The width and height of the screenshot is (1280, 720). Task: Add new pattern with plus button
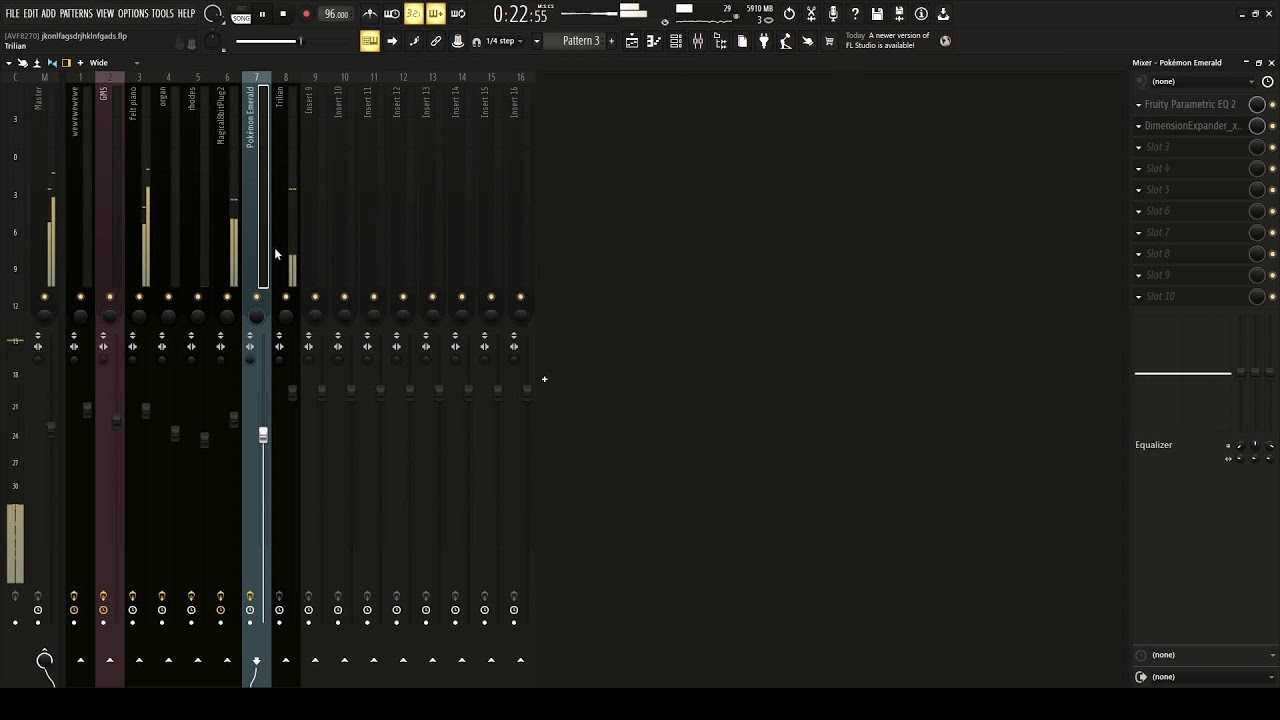click(611, 41)
